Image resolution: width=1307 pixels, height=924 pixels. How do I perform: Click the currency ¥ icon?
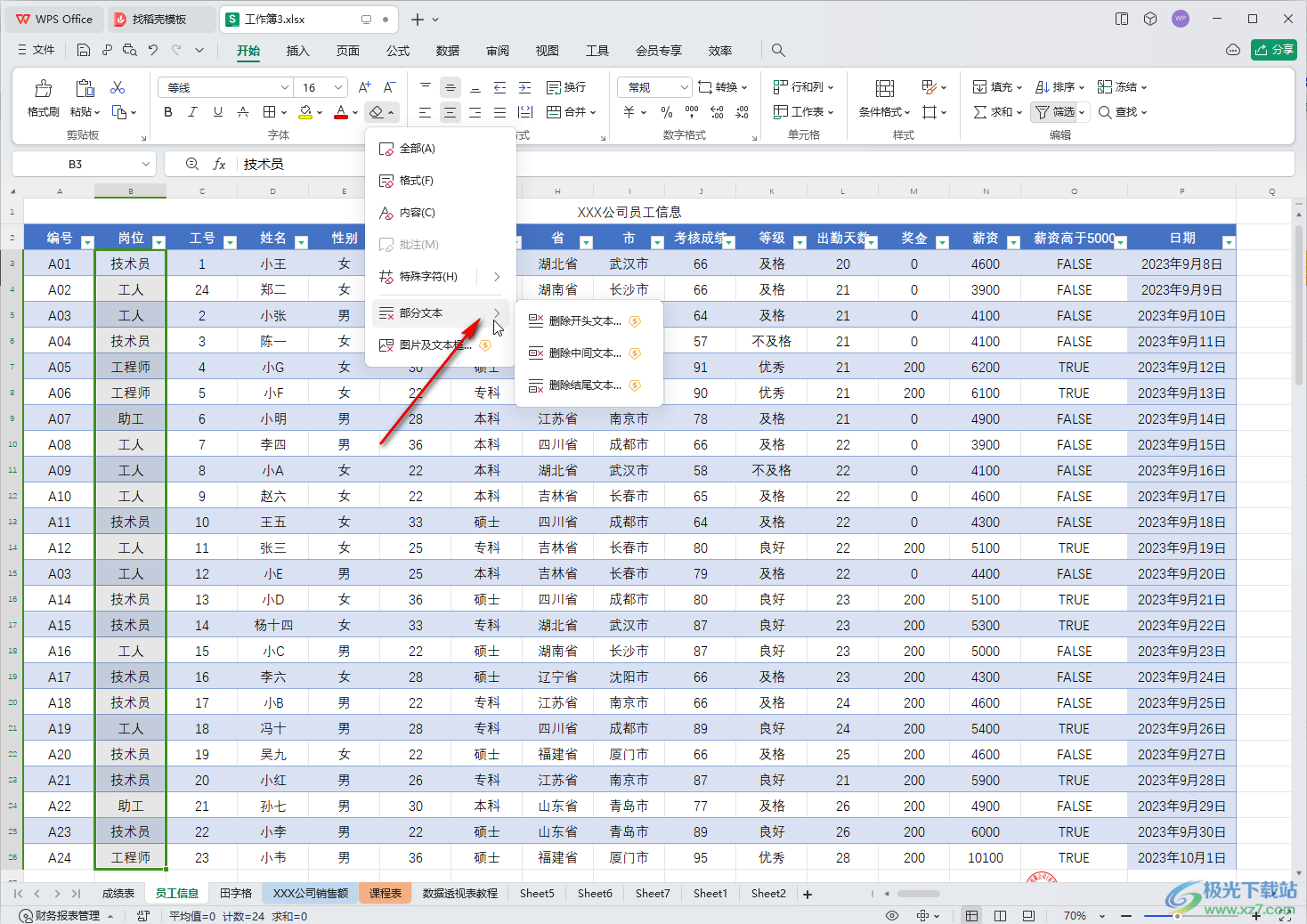[x=629, y=112]
